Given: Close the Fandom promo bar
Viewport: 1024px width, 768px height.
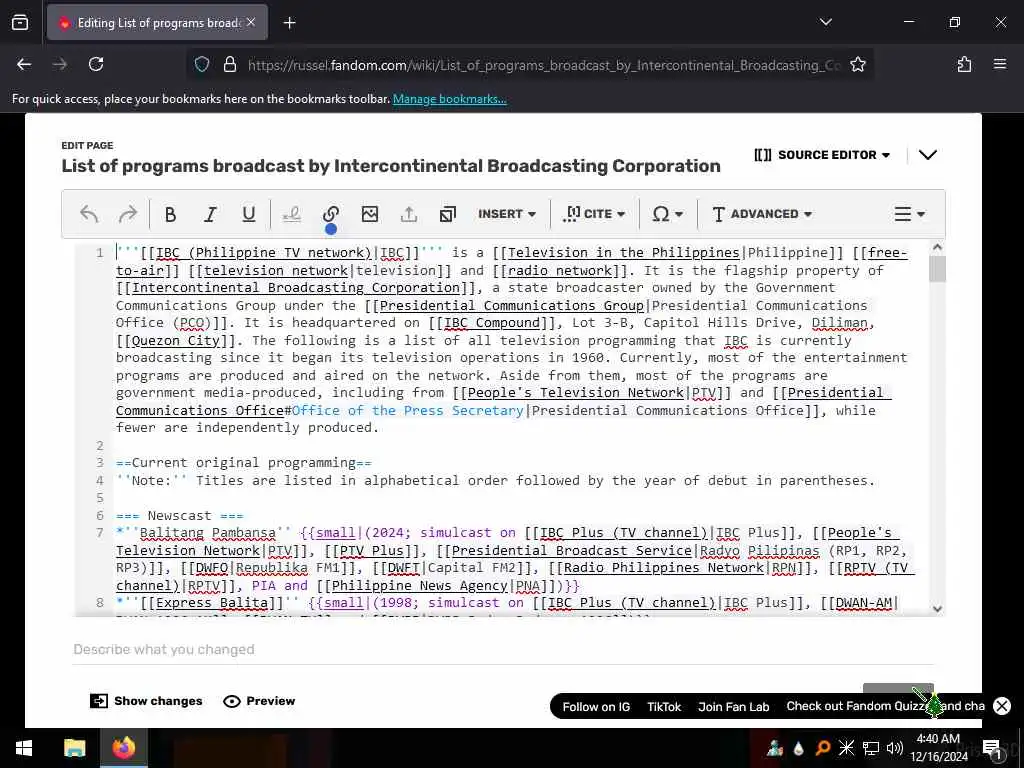Looking at the screenshot, I should pos(1002,706).
